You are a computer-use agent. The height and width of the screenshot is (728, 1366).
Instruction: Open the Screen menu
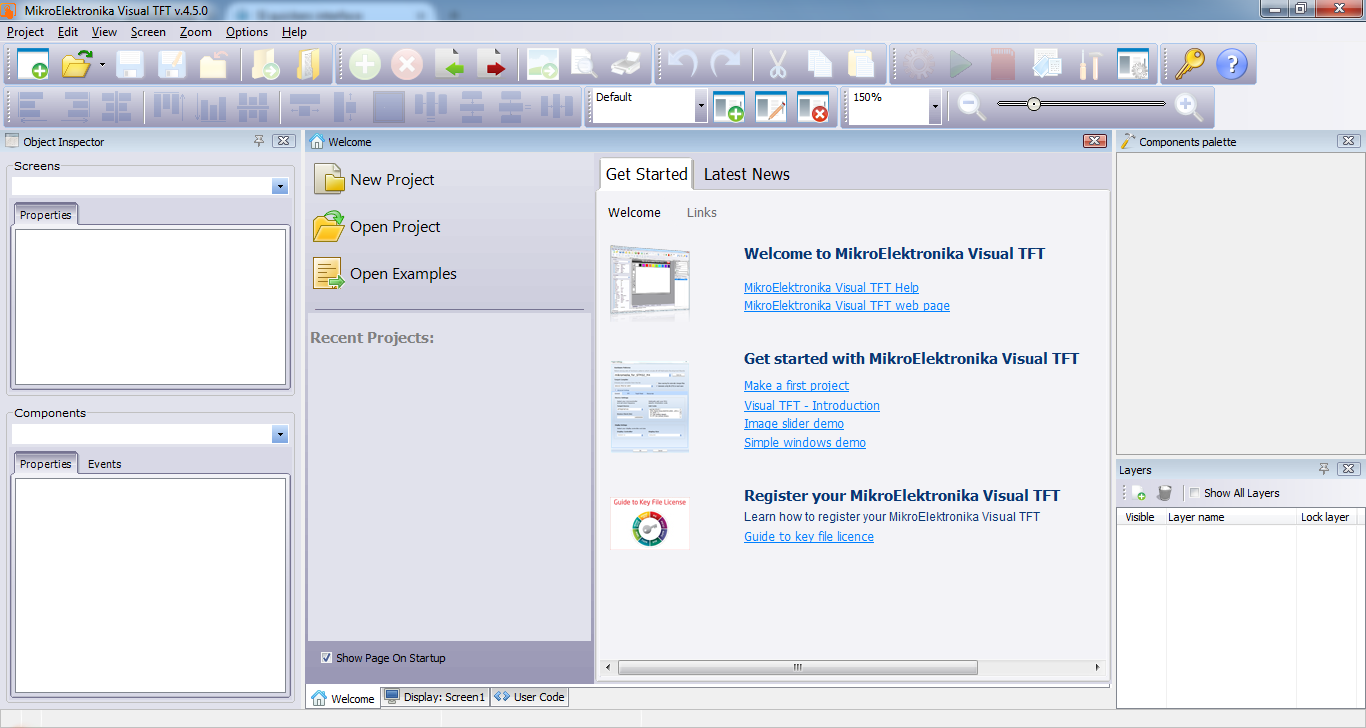[148, 32]
